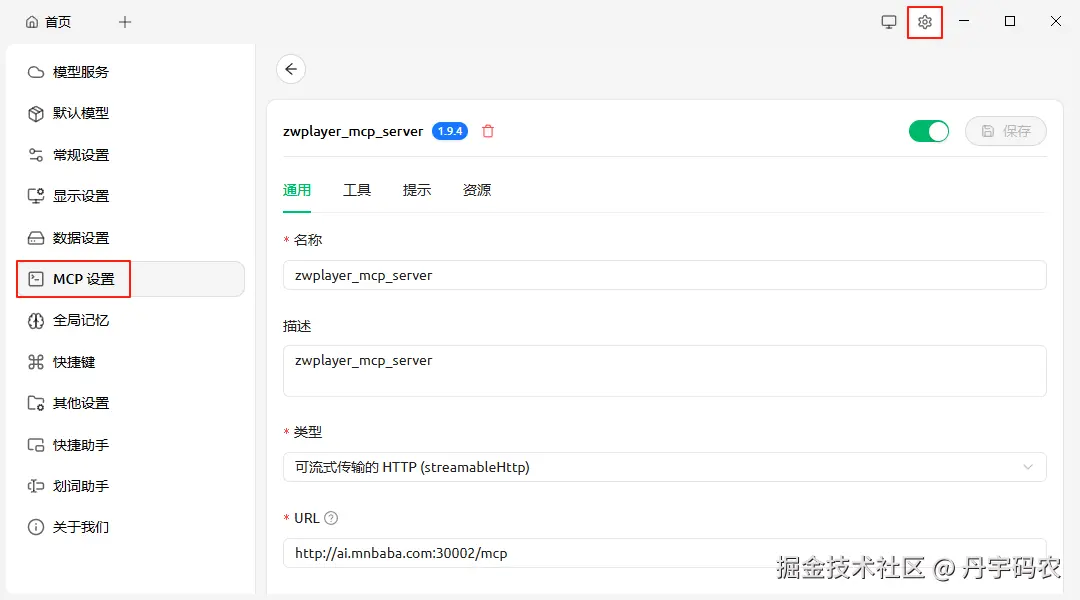Click the 保存 (Save) button
The height and width of the screenshot is (600, 1080).
coord(1005,130)
